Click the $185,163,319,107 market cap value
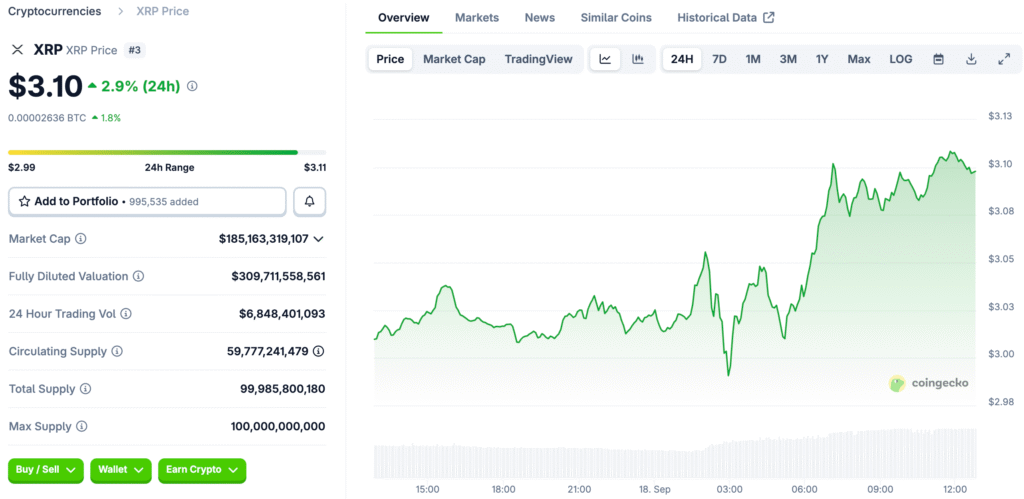Screen dimensions: 1024x499 pos(264,239)
